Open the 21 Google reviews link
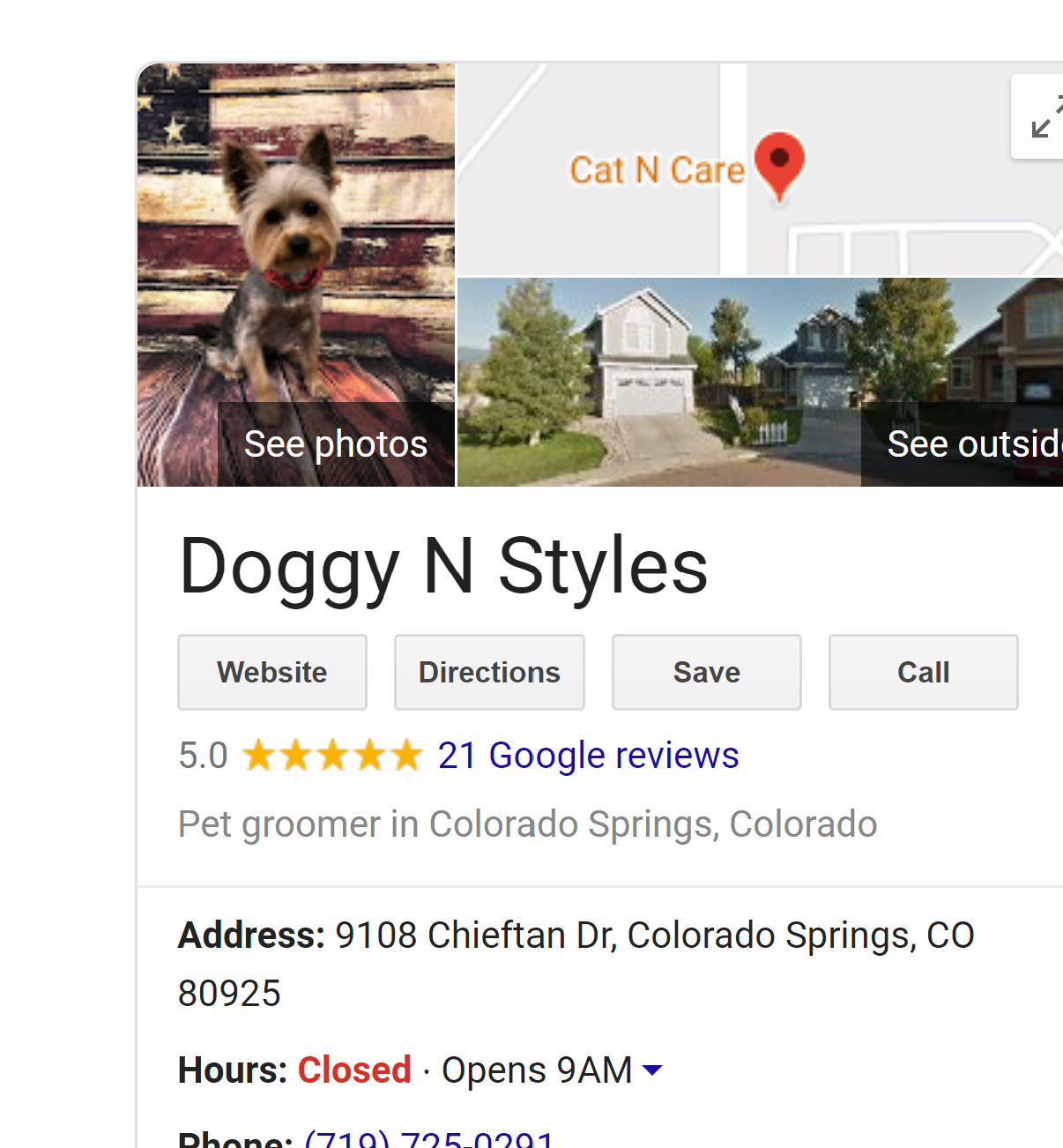Screen dimensions: 1063x1148 (x=588, y=756)
